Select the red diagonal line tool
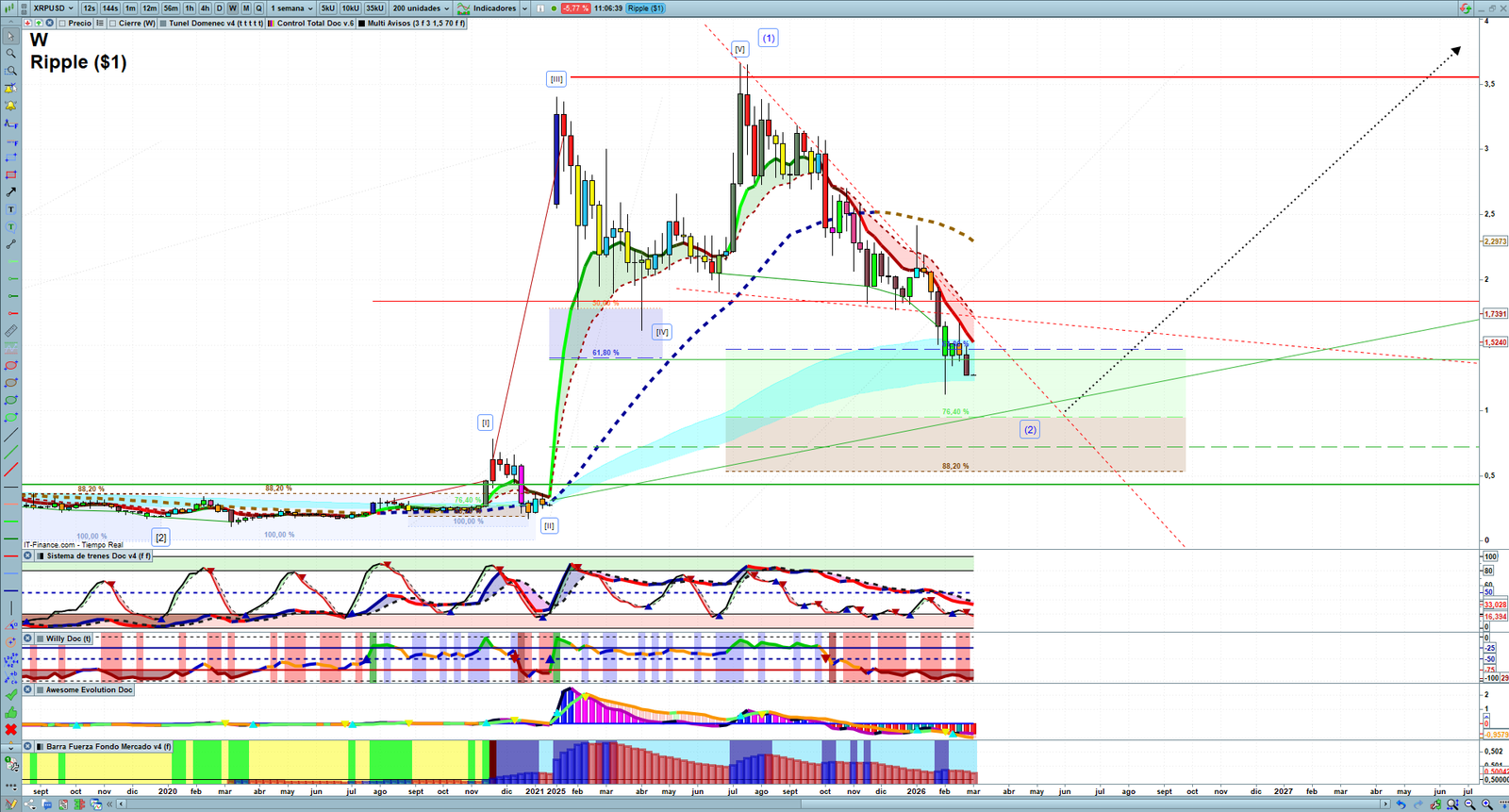This screenshot has width=1509, height=812. (x=10, y=470)
